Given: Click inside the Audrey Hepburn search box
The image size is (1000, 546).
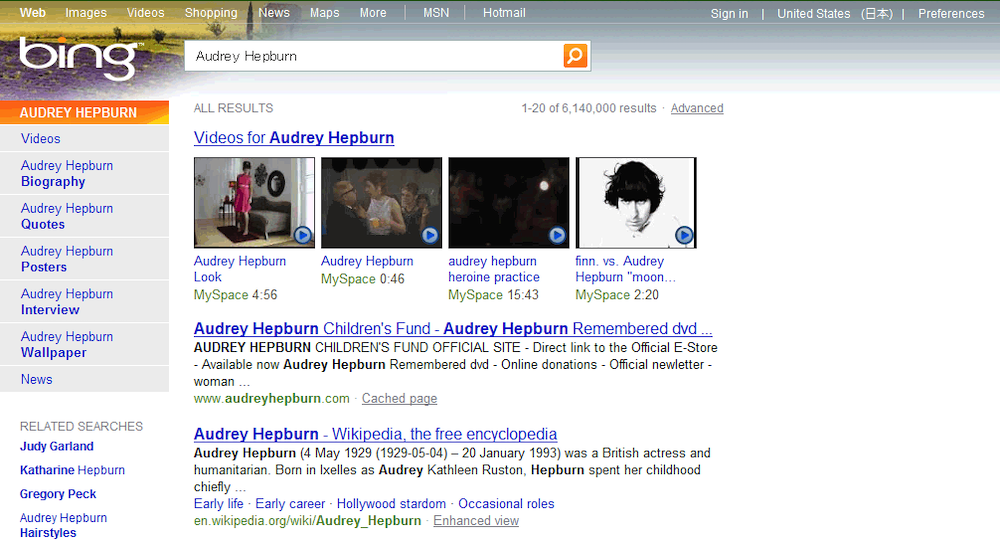Looking at the screenshot, I should pos(375,56).
